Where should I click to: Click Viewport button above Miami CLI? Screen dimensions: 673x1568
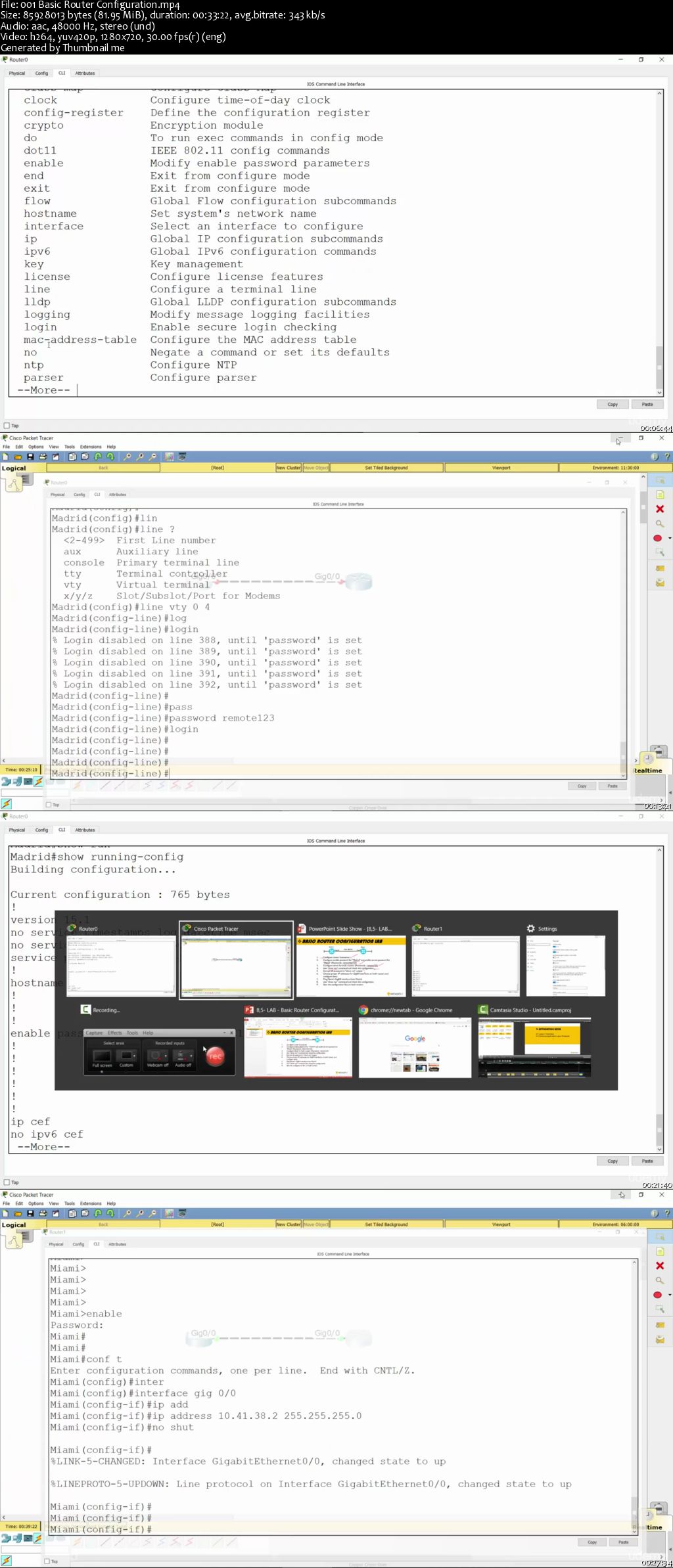(x=501, y=1224)
